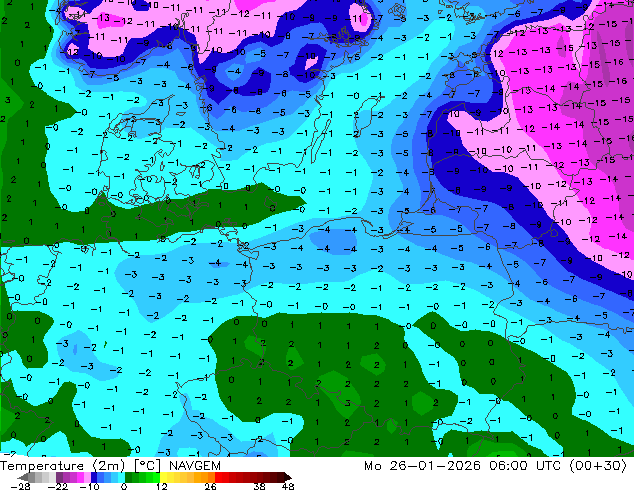This screenshot has width=634, height=490.
Task: Click the '[°C]' unit label
Action: 147,466
